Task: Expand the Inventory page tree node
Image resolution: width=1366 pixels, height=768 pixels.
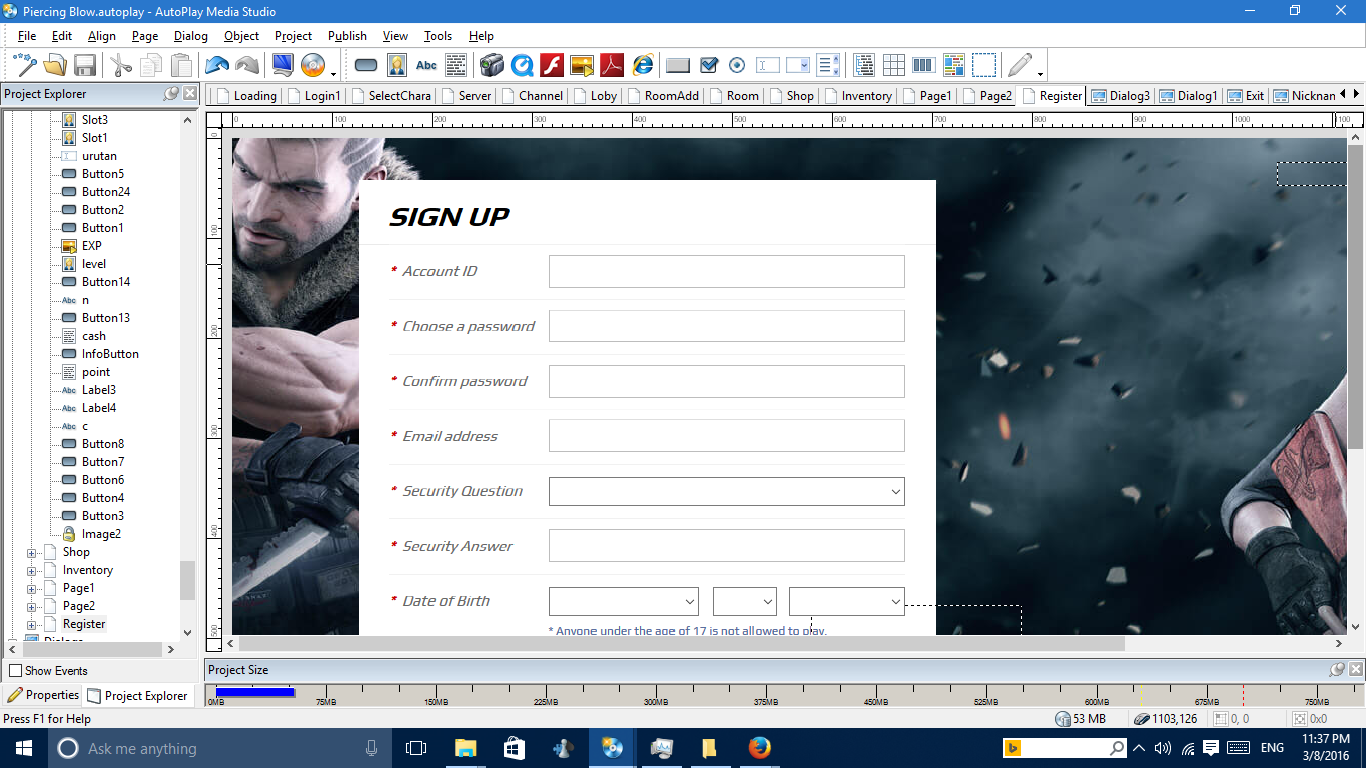Action: [32, 570]
